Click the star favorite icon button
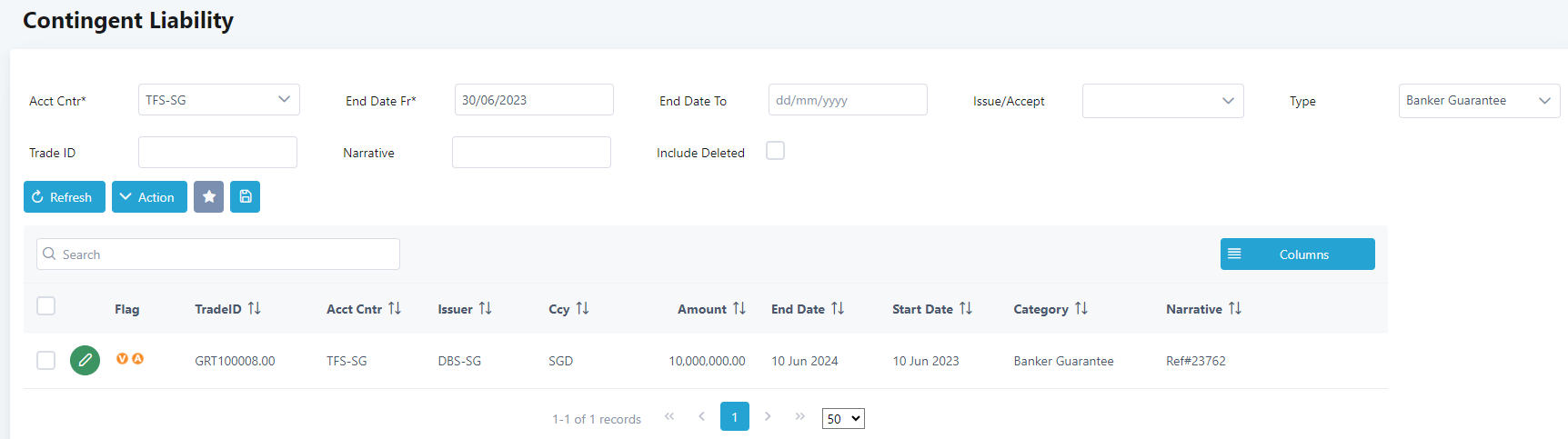 208,197
